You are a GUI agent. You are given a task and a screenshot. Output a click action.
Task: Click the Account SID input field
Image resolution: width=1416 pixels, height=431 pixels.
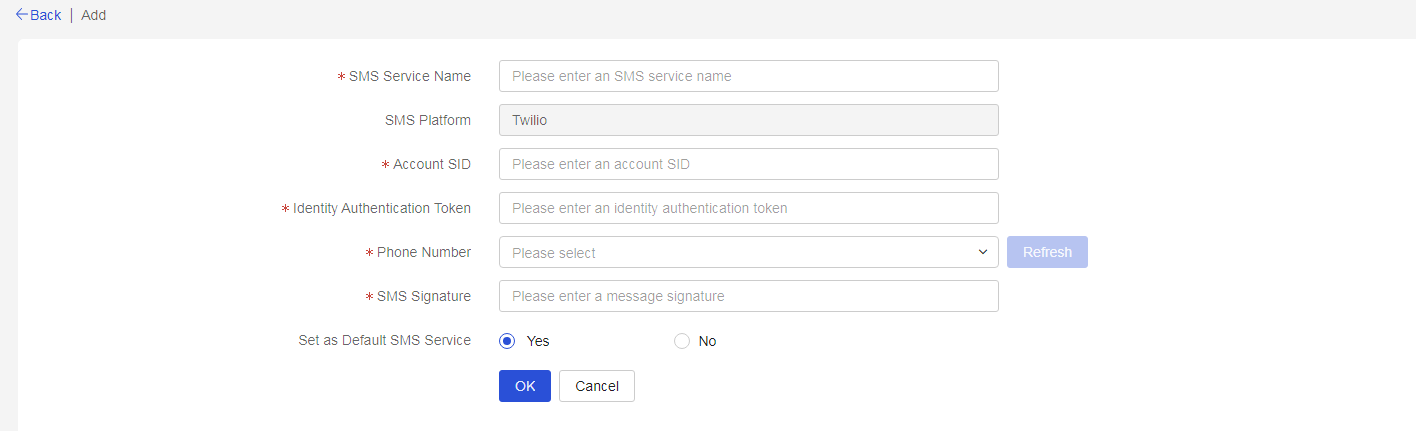[748, 164]
